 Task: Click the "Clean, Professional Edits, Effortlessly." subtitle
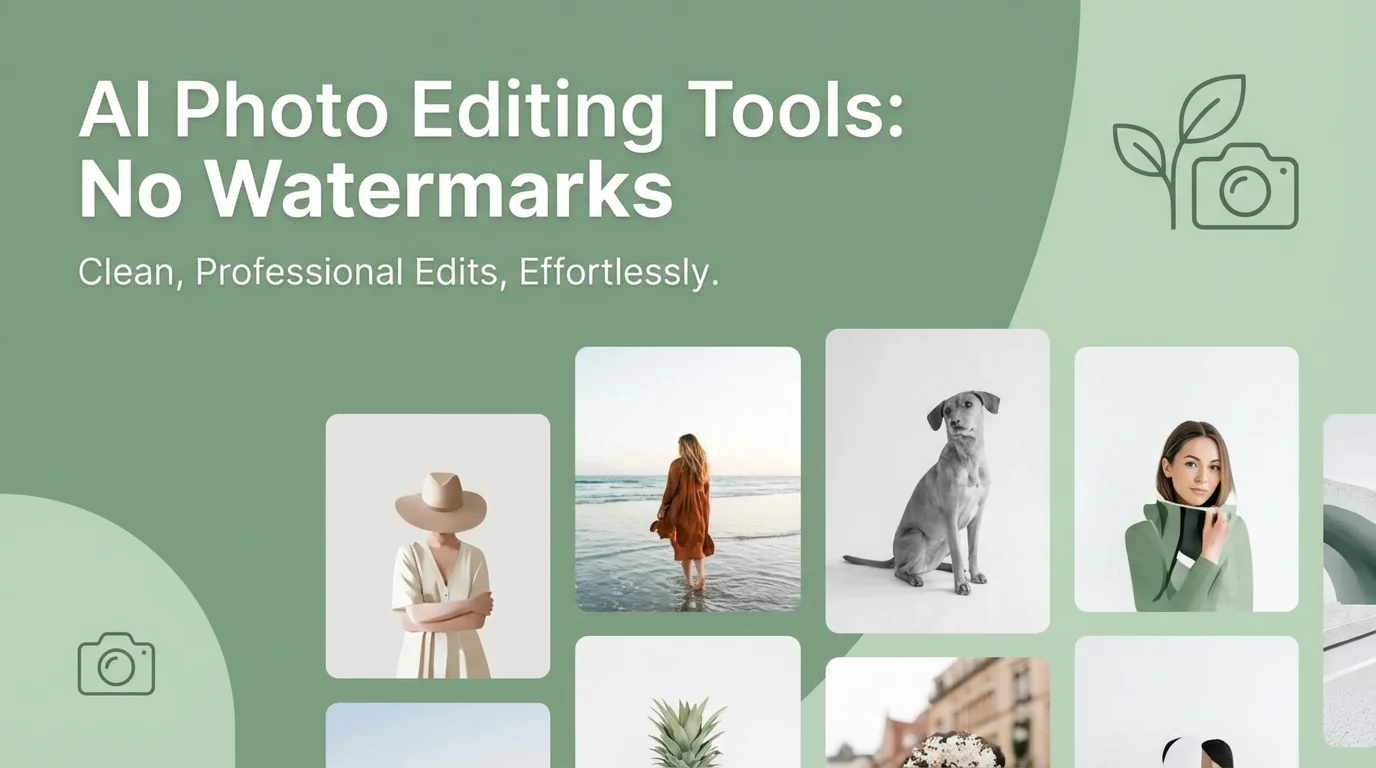pyautogui.click(x=398, y=273)
